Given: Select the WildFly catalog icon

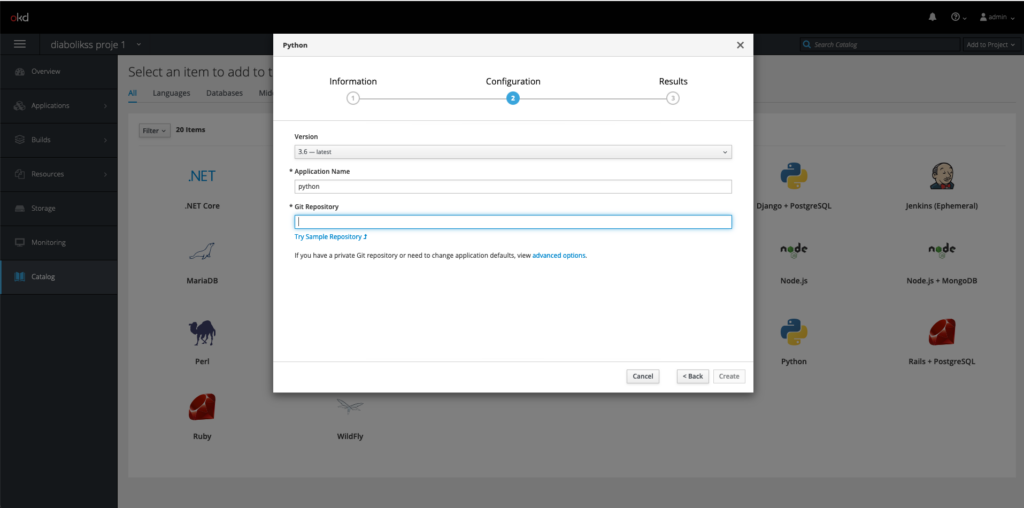Looking at the screenshot, I should (349, 407).
